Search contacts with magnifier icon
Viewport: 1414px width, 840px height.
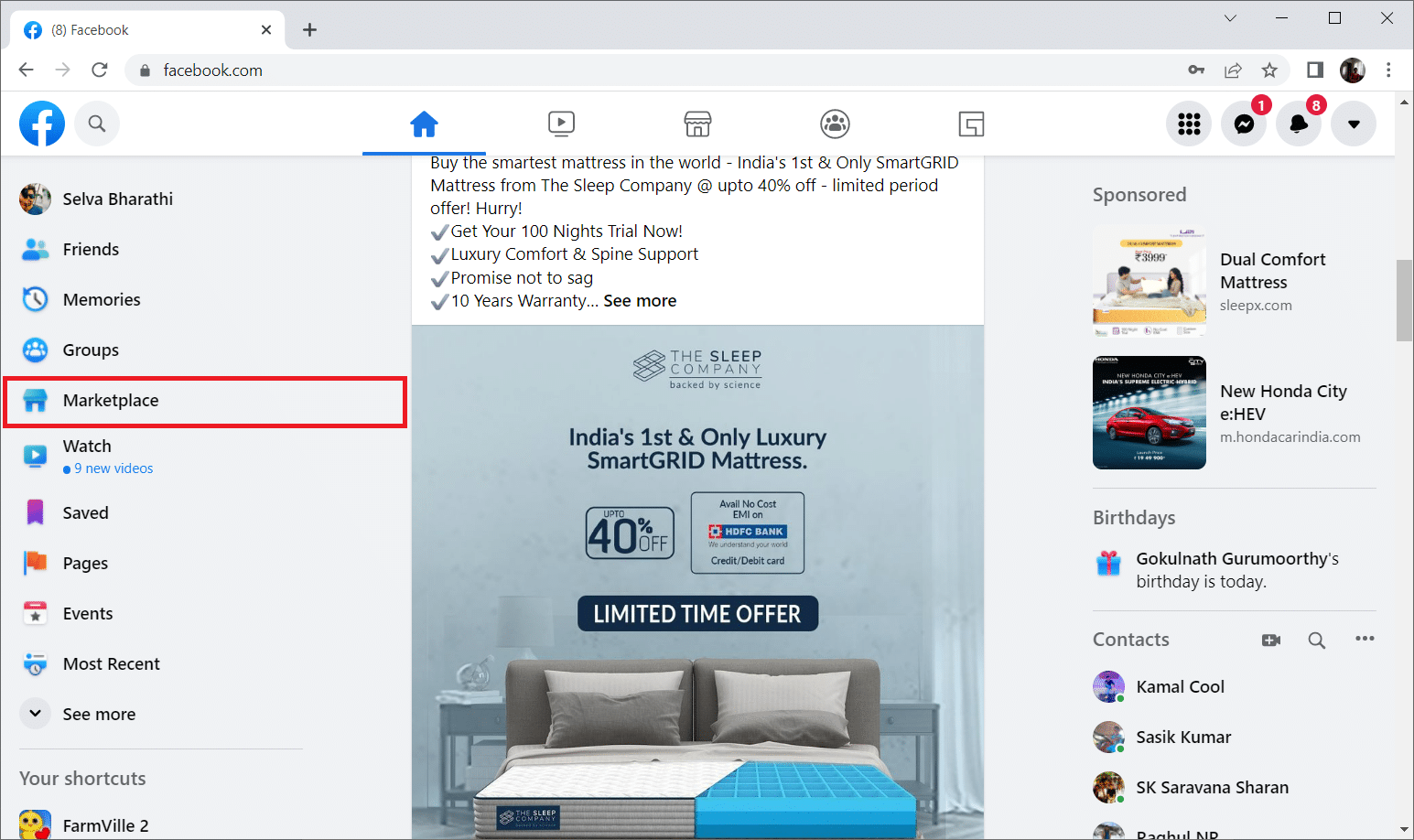pos(1317,641)
